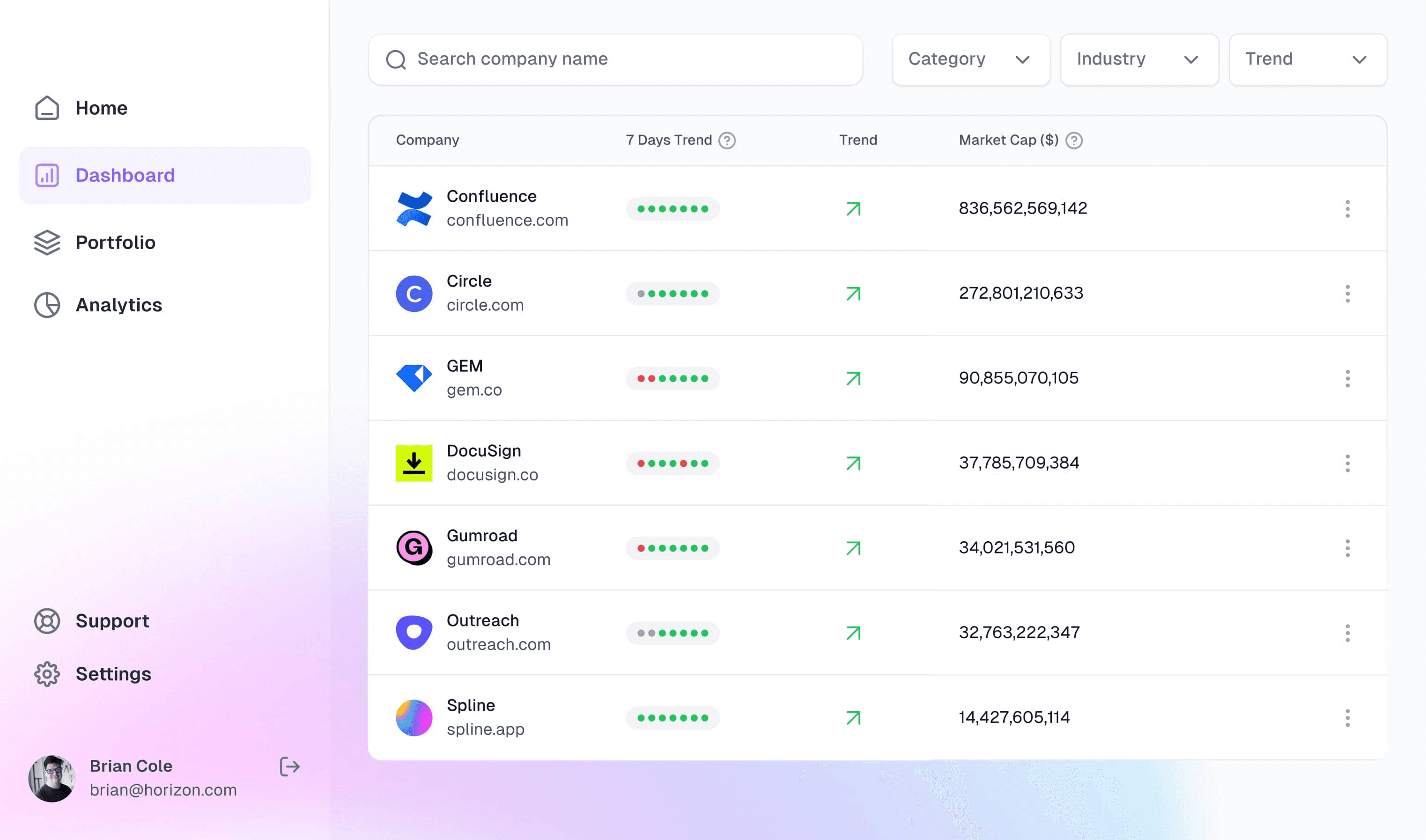
Task: Open the Industry filter dropdown
Action: point(1139,59)
